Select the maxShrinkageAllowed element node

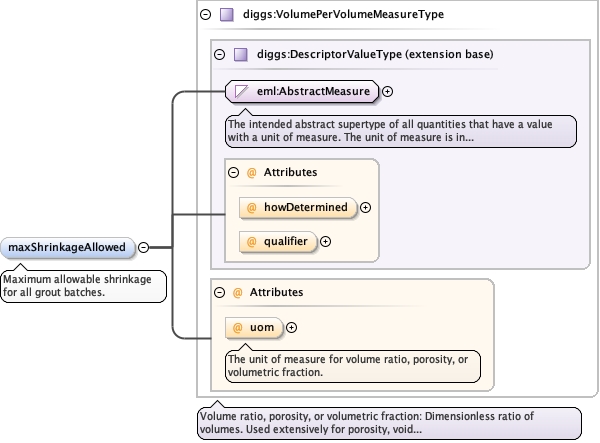coord(69,247)
